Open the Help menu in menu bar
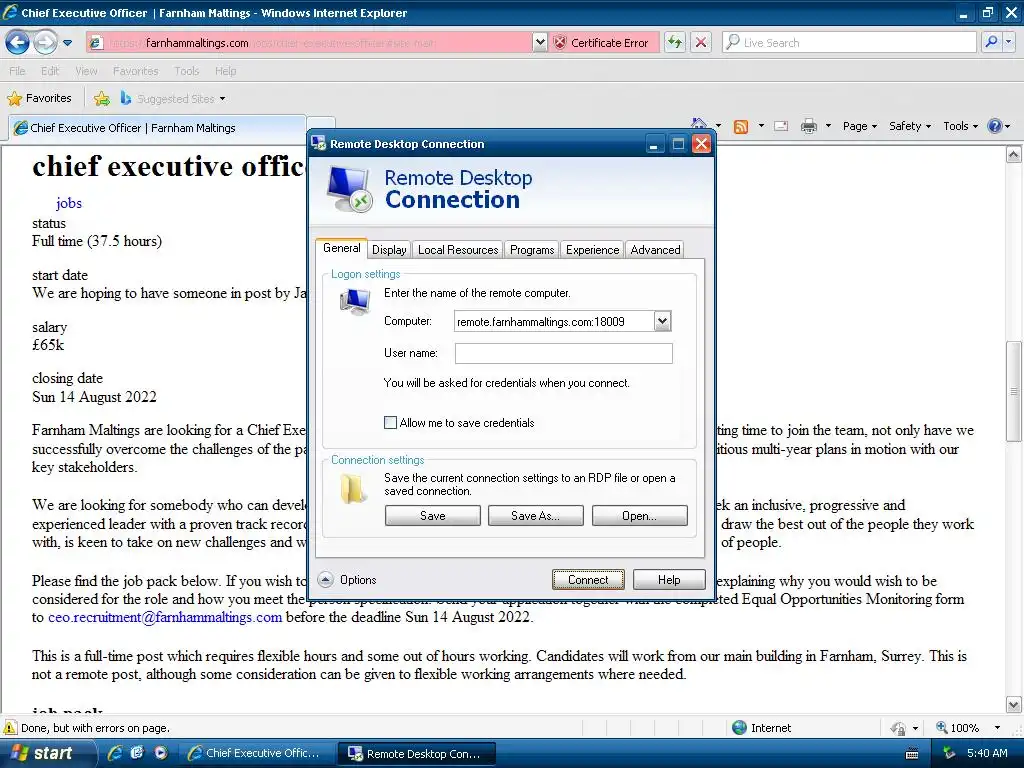Viewport: 1024px width, 768px height. (225, 71)
